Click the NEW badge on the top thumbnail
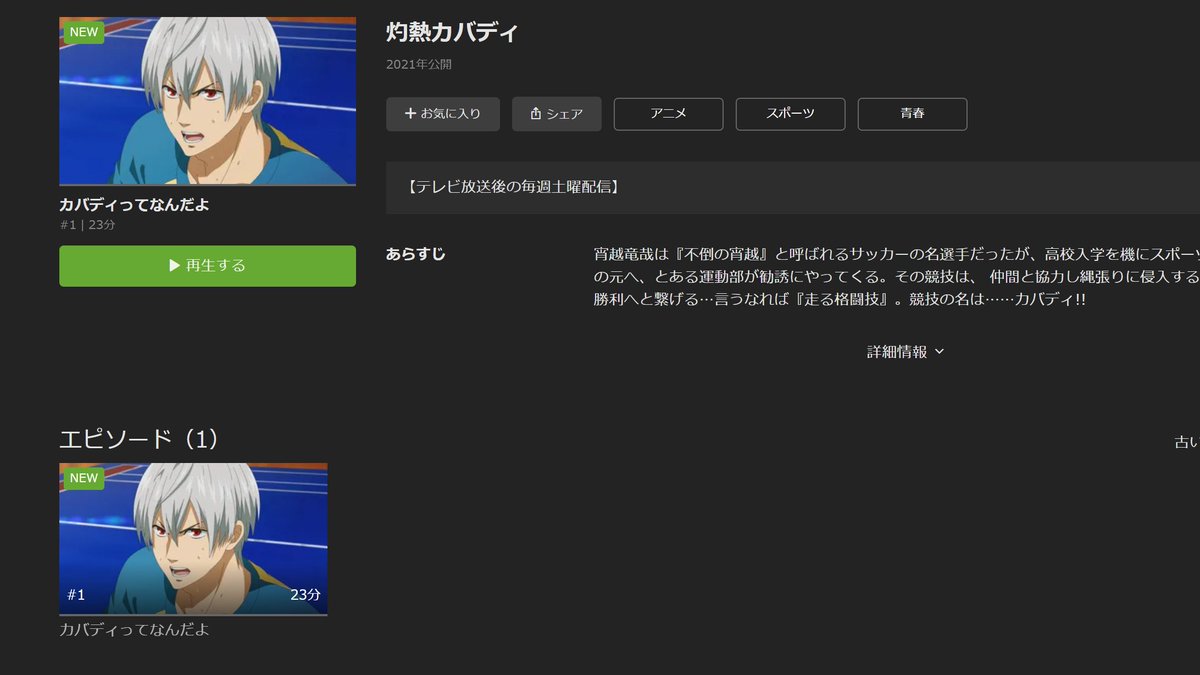 coord(83,32)
